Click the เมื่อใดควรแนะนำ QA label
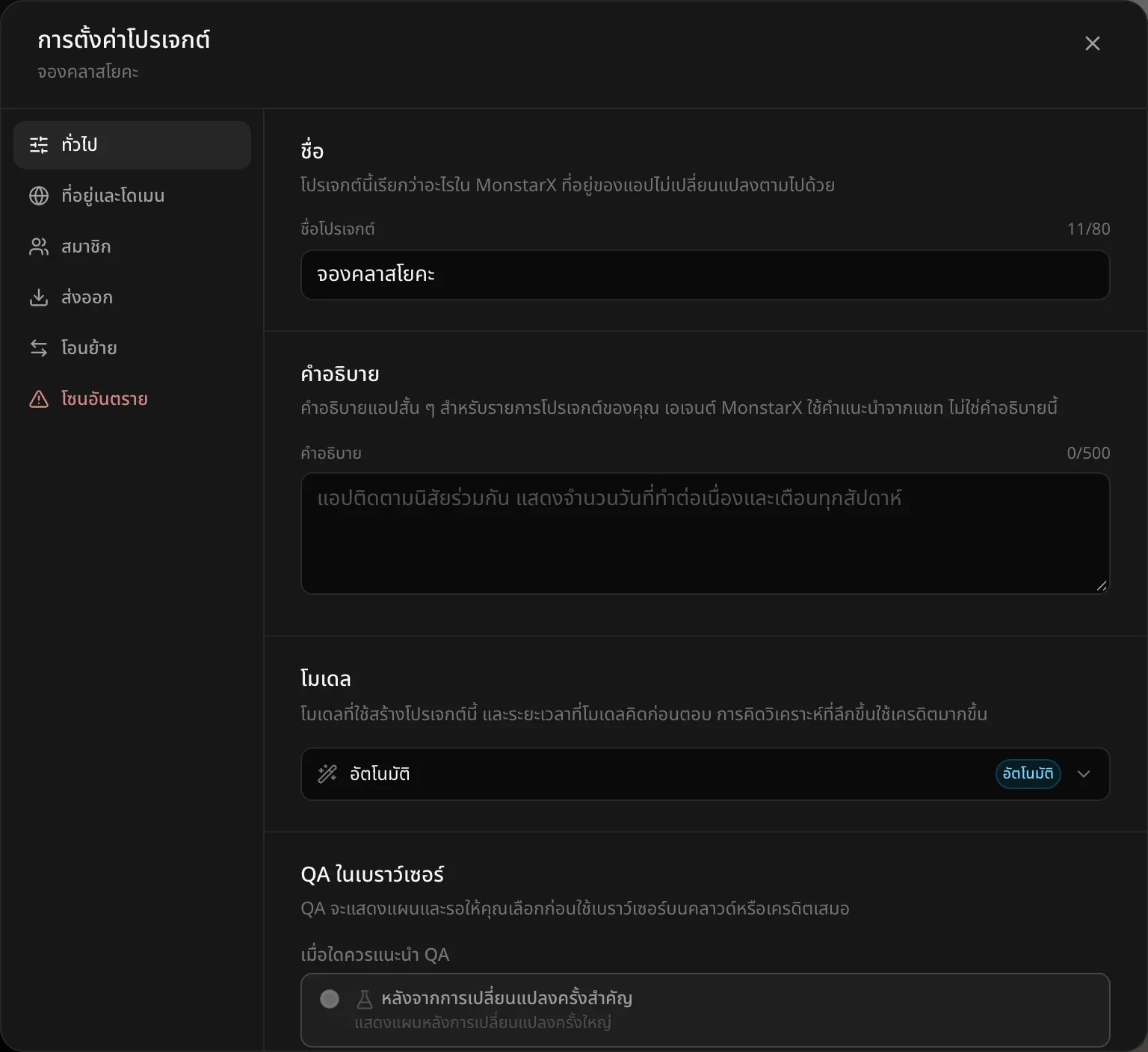 tap(374, 955)
